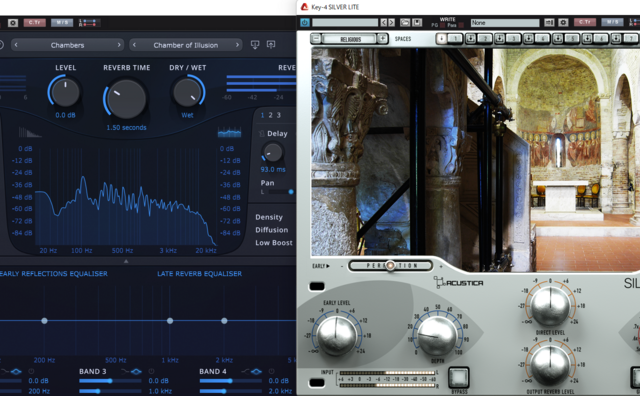Open the gear settings icon in Key-4 toolbar
Viewport: 640px width, 396px height.
coord(563,23)
